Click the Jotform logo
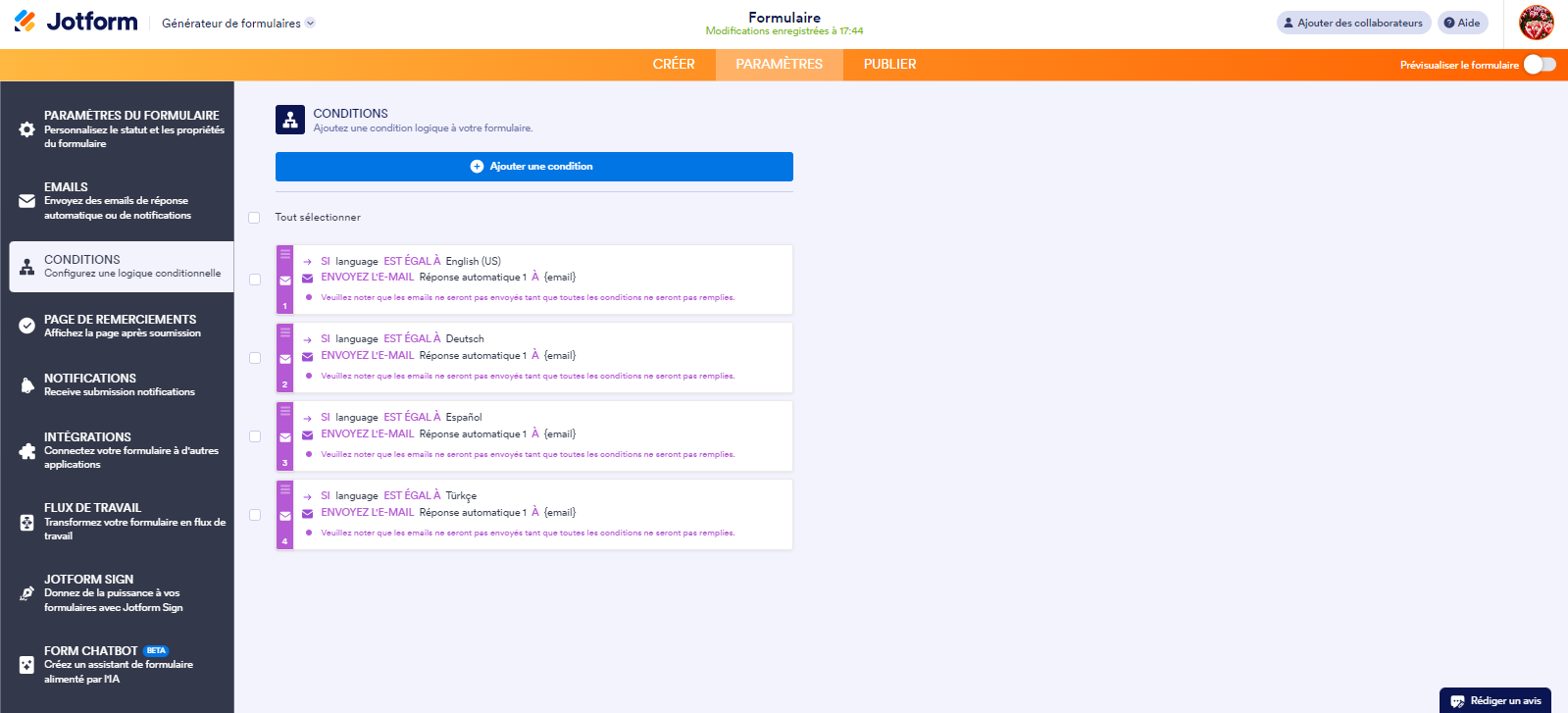This screenshot has height=713, width=1568. click(76, 21)
